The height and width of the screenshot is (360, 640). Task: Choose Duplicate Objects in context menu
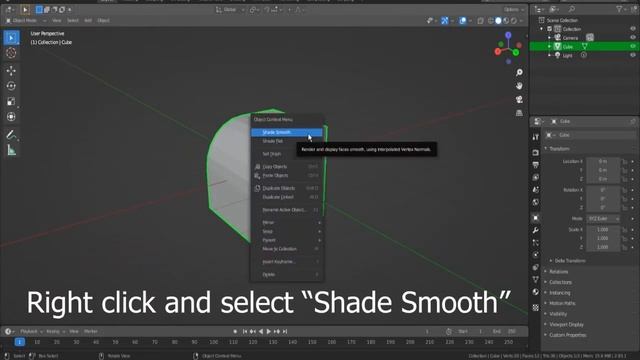(x=287, y=188)
